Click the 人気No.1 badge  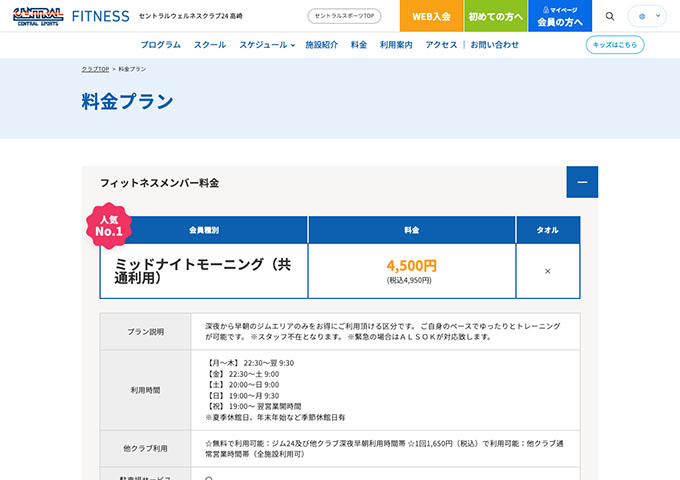click(x=108, y=225)
